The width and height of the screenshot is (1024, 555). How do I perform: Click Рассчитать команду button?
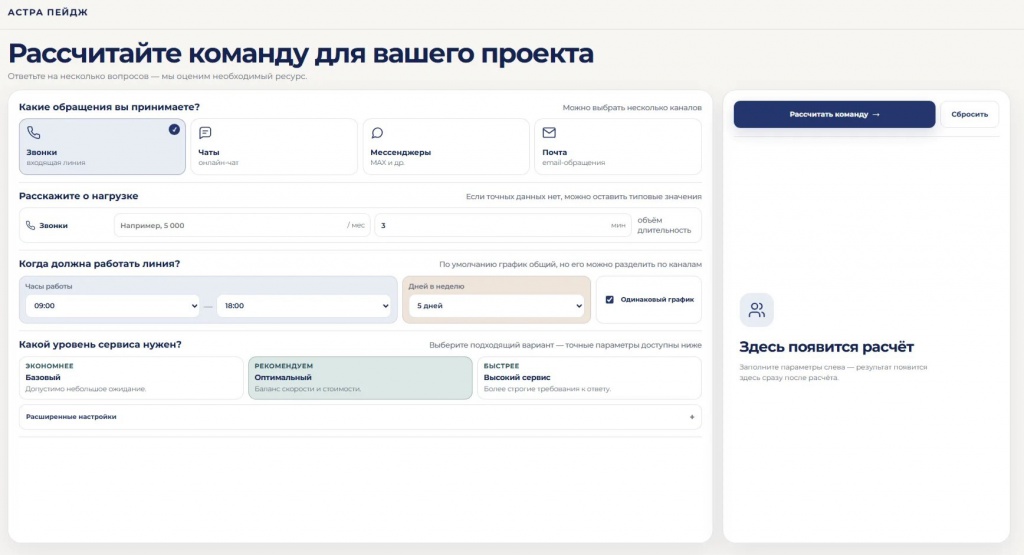[x=834, y=114]
